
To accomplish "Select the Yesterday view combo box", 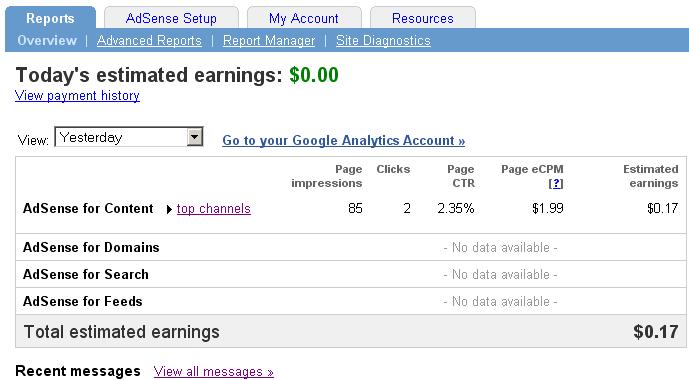I will coord(129,137).
